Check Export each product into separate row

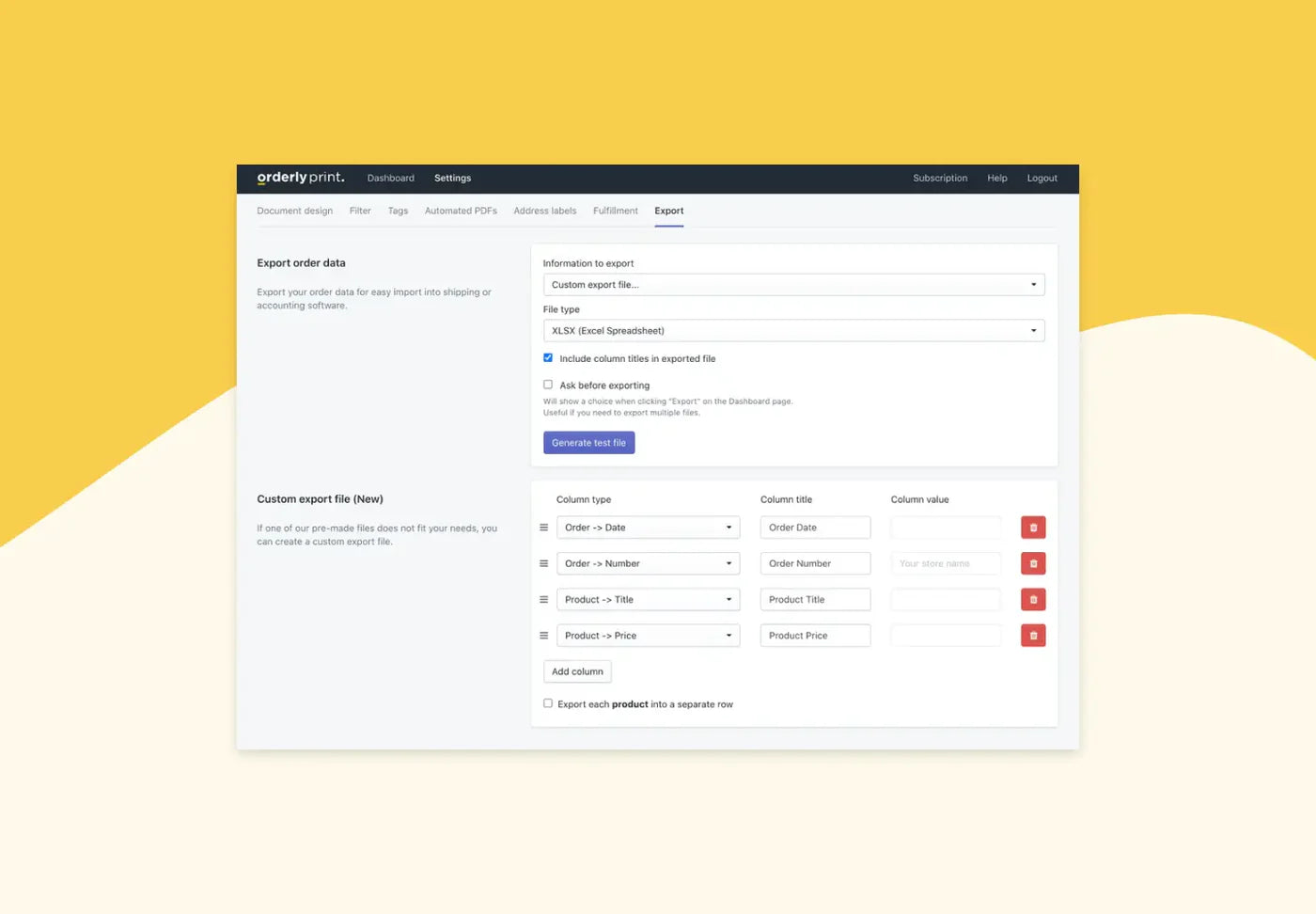tap(548, 703)
